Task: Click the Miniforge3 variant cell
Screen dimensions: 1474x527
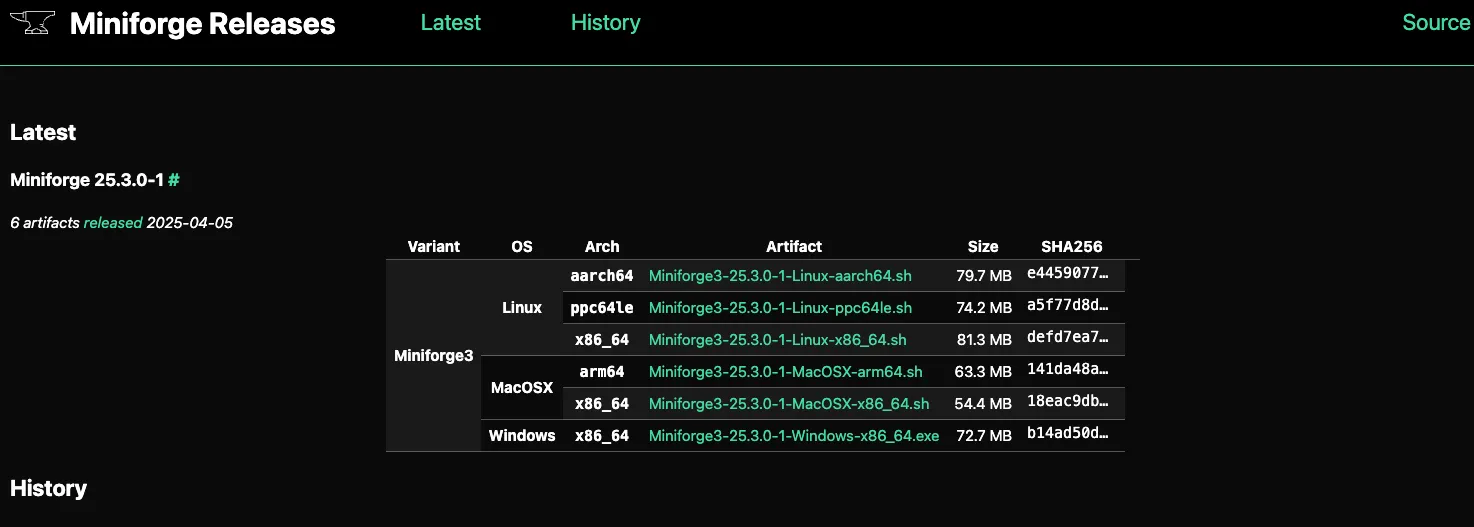Action: click(x=434, y=355)
